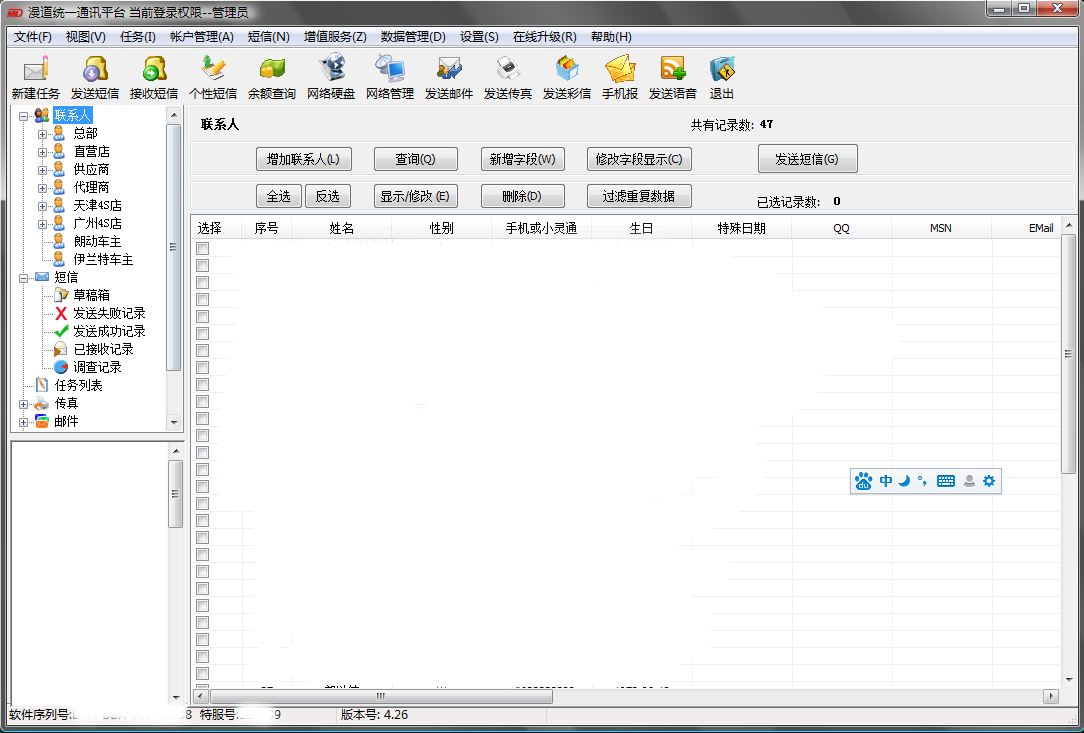
Task: Click the 退出 exit icon
Action: [x=722, y=77]
